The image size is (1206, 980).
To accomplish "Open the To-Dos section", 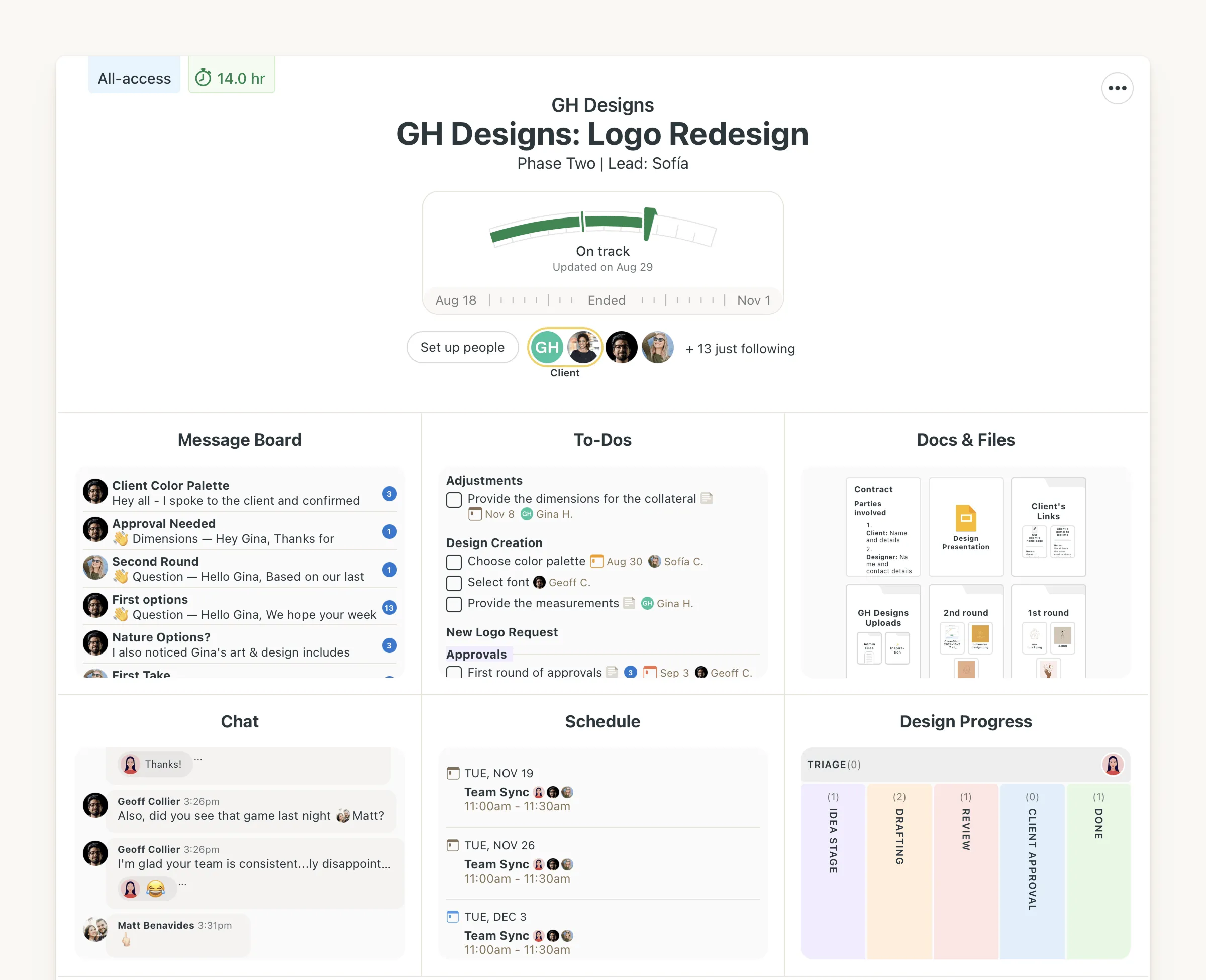I will [x=602, y=440].
